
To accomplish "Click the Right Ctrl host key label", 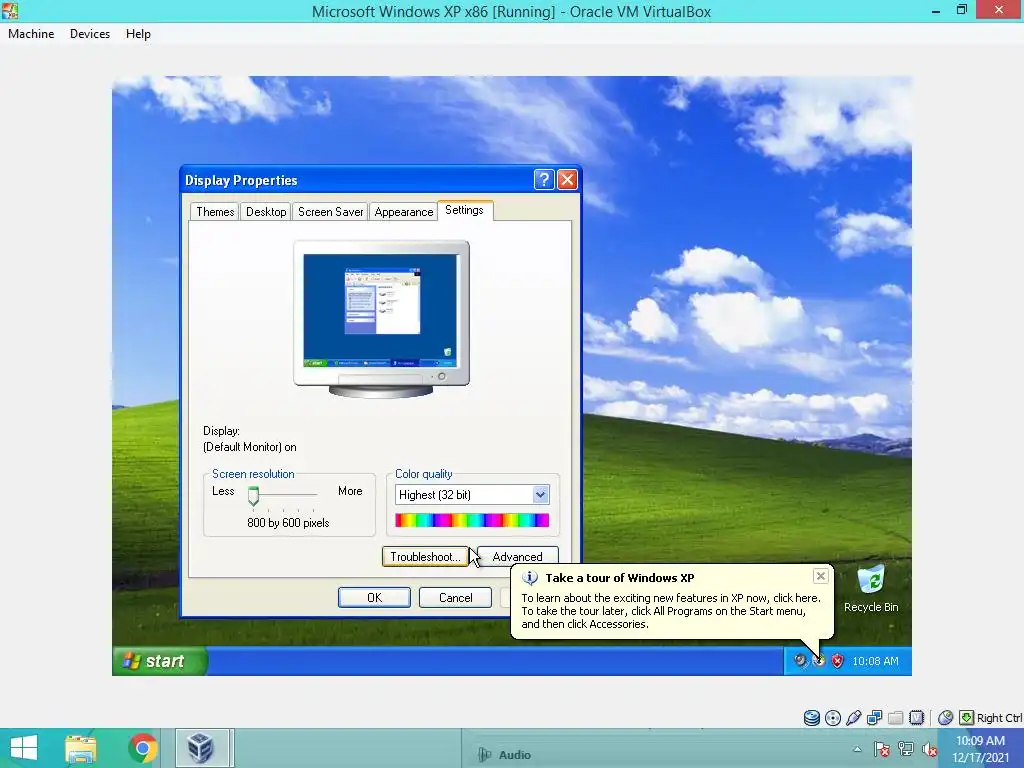I will (x=999, y=718).
